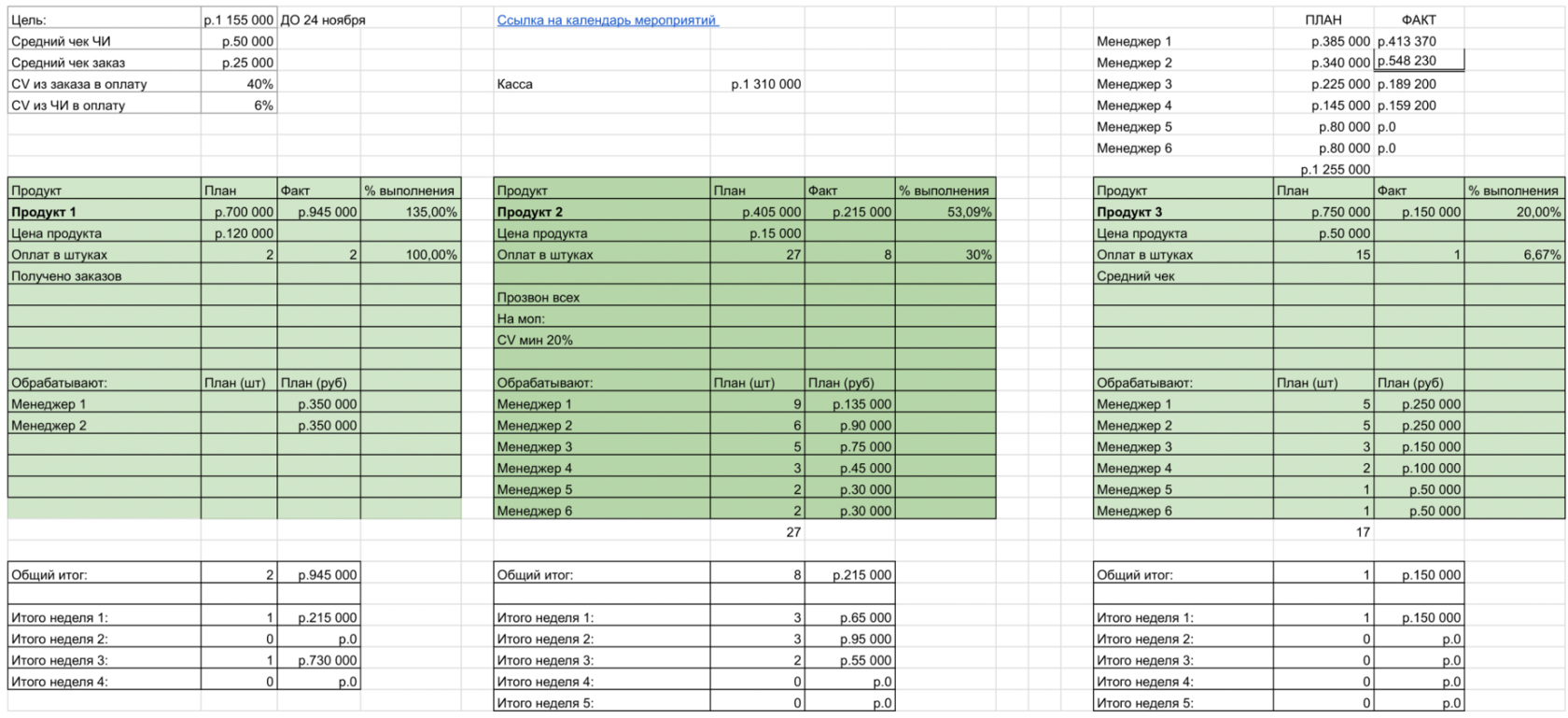The width and height of the screenshot is (1568, 718).
Task: Select 'Средний чек ЧИ' label cell
Action: point(105,41)
